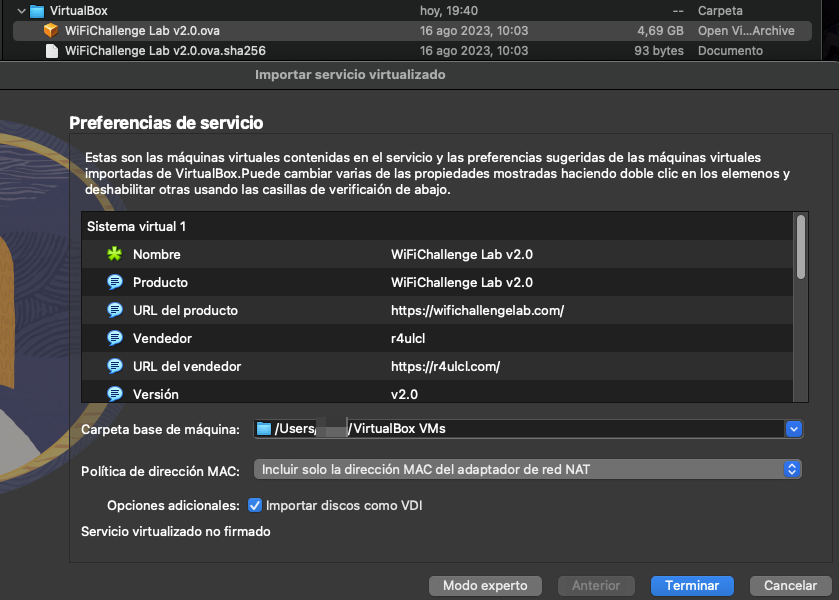Click the 4,69 GB size value
This screenshot has width=839, height=600.
660,31
